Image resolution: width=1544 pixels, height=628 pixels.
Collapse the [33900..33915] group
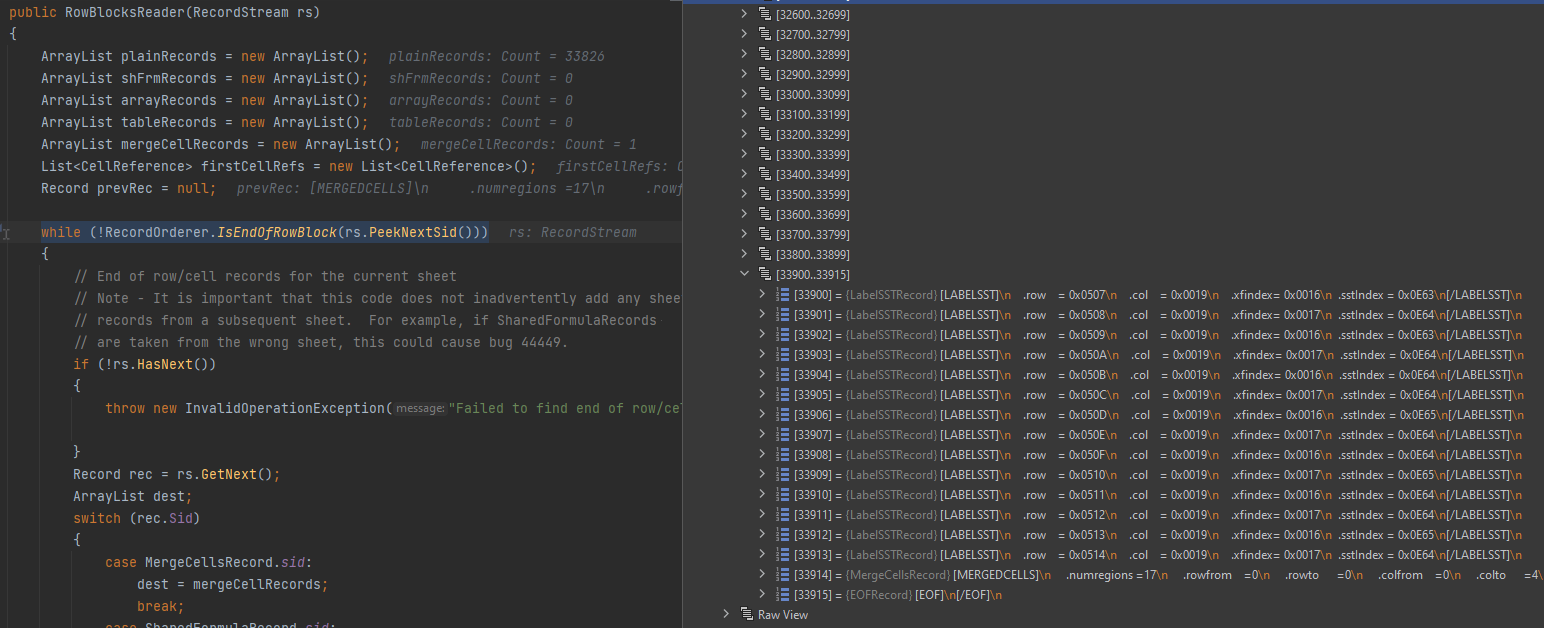click(x=744, y=274)
